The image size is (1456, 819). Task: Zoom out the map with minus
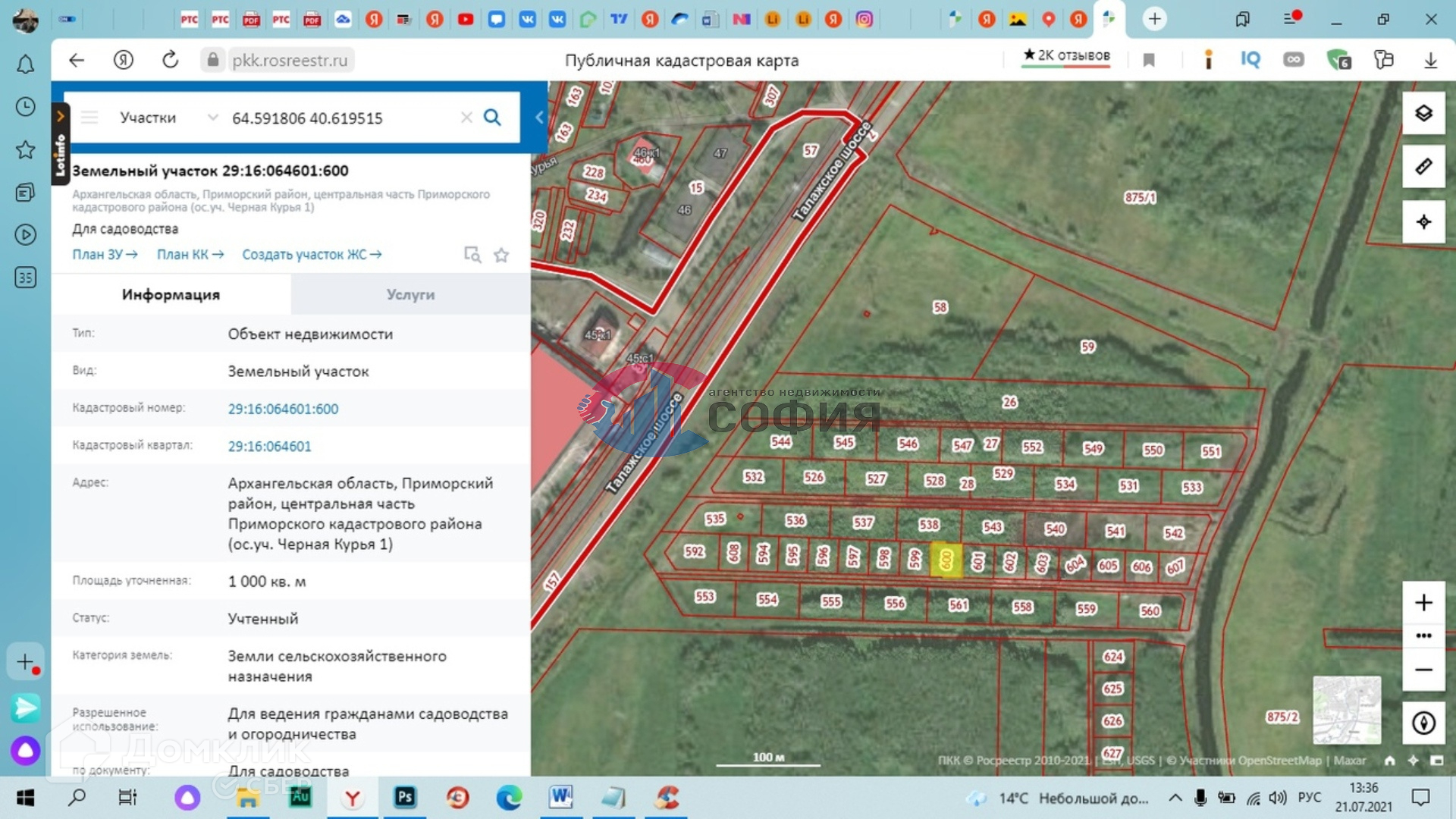1423,670
